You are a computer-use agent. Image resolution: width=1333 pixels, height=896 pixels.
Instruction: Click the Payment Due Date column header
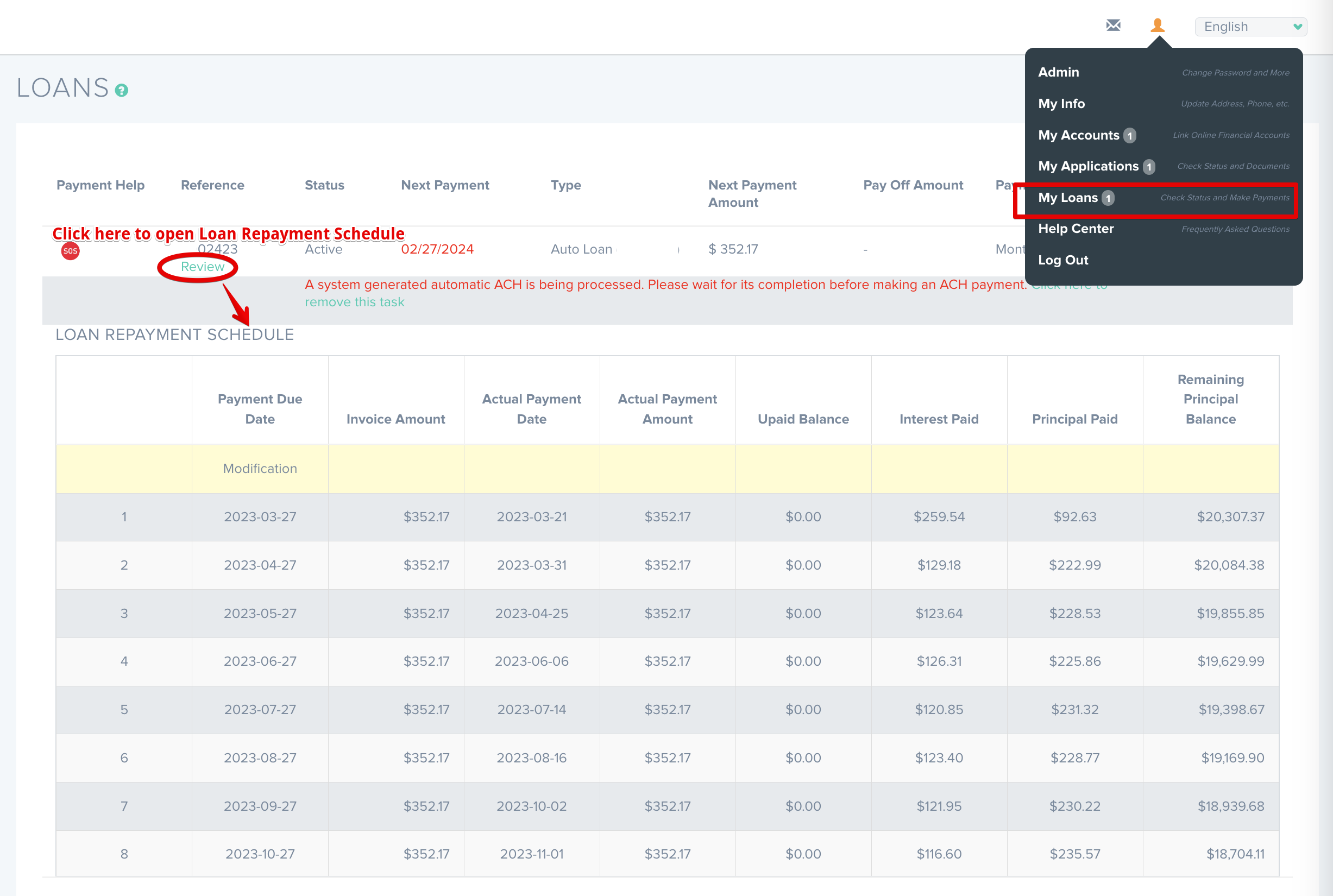point(260,408)
